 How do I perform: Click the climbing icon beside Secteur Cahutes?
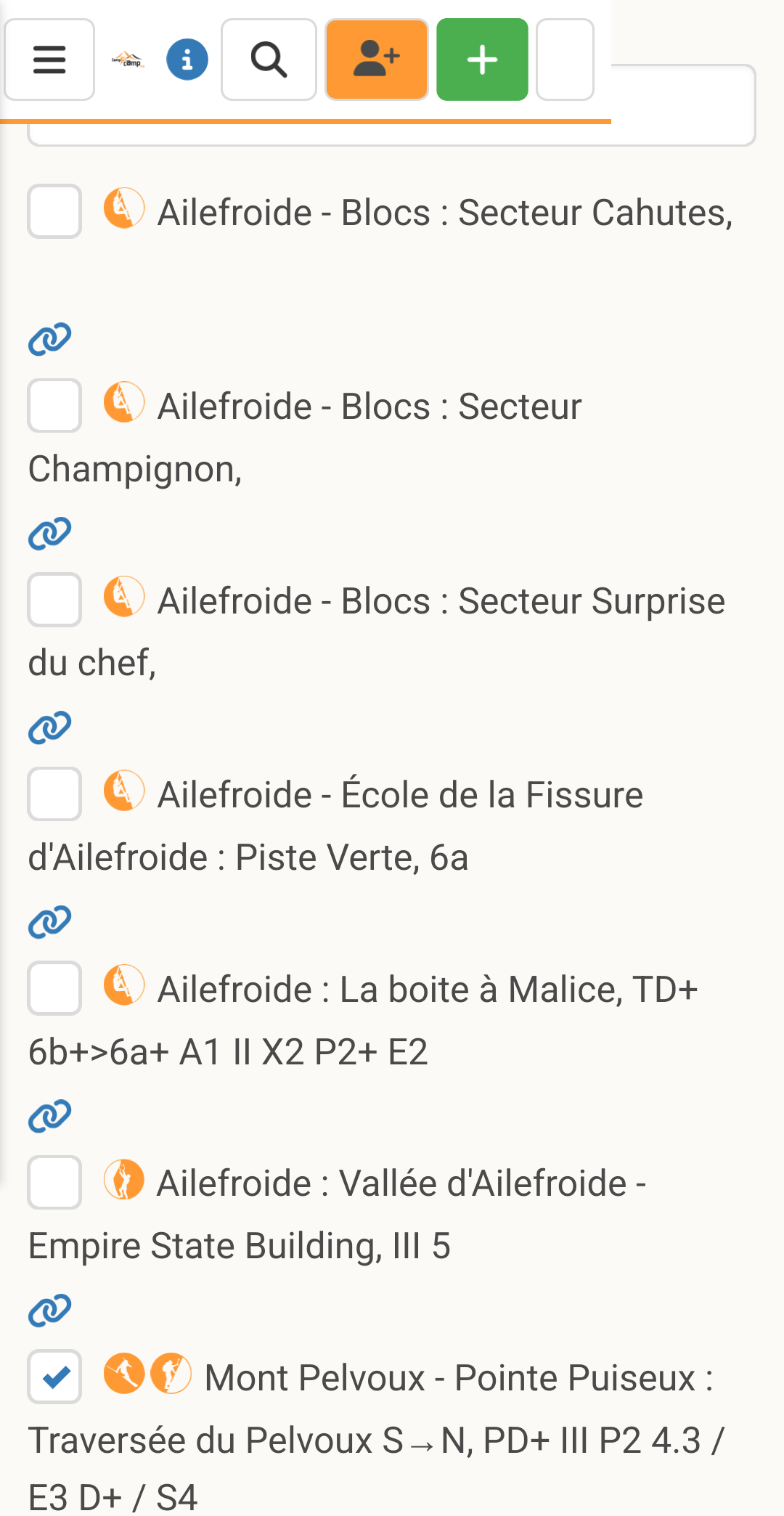tap(124, 208)
